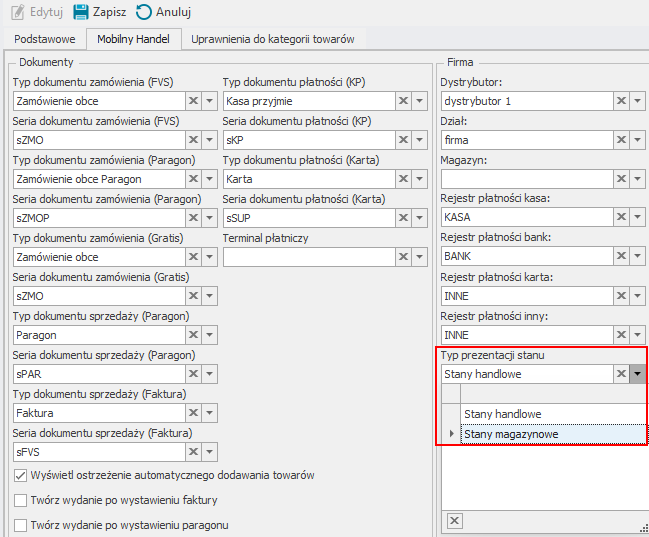Screen dimensions: 649x537
Task: Collapse the Typ prezentacji stanu dropdown arrow
Action: click(637, 374)
